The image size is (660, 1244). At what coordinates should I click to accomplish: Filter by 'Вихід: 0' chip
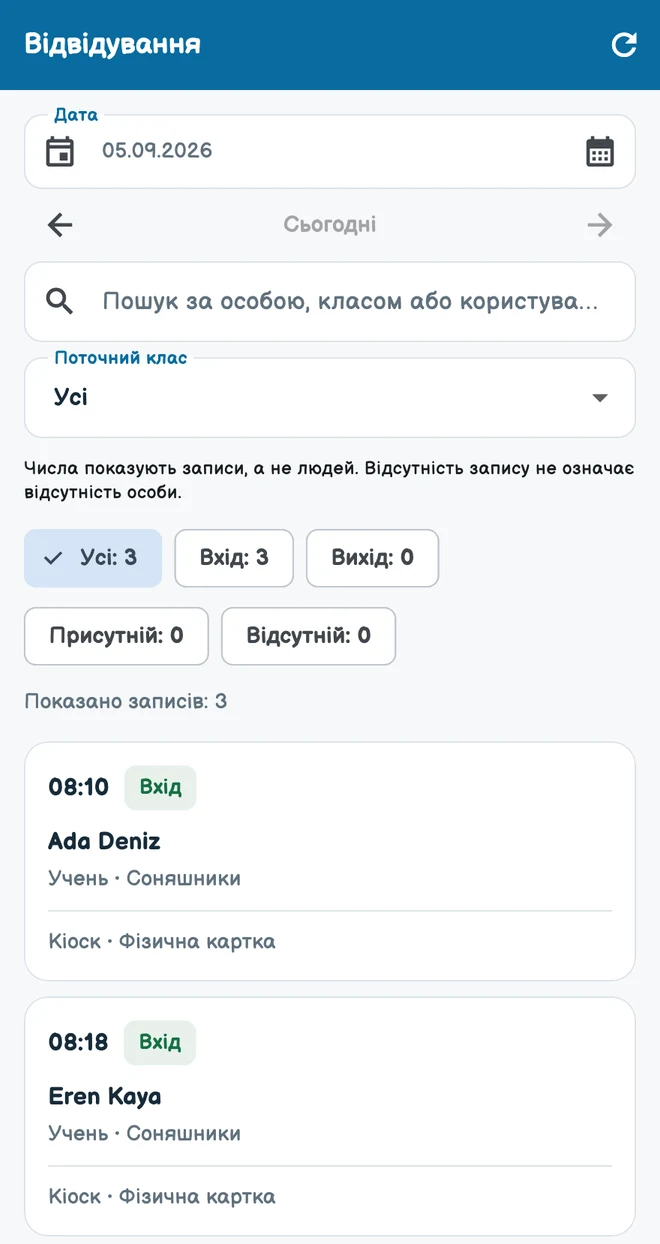tap(372, 558)
